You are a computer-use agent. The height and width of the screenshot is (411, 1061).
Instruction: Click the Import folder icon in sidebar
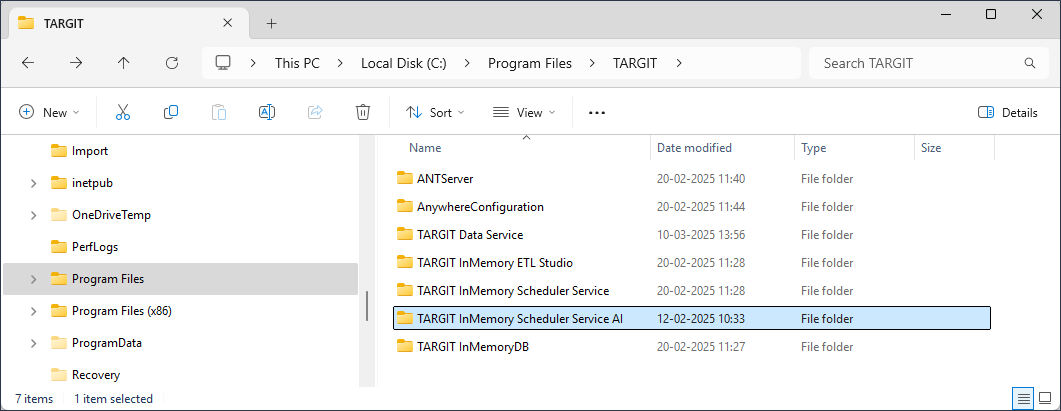60,151
